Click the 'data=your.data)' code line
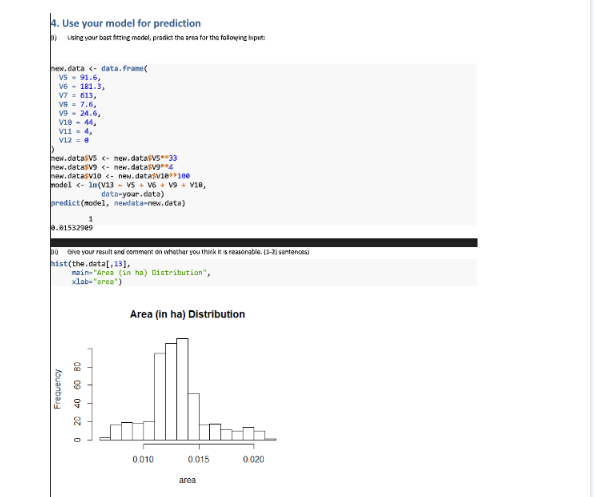The width and height of the screenshot is (594, 497). point(133,194)
